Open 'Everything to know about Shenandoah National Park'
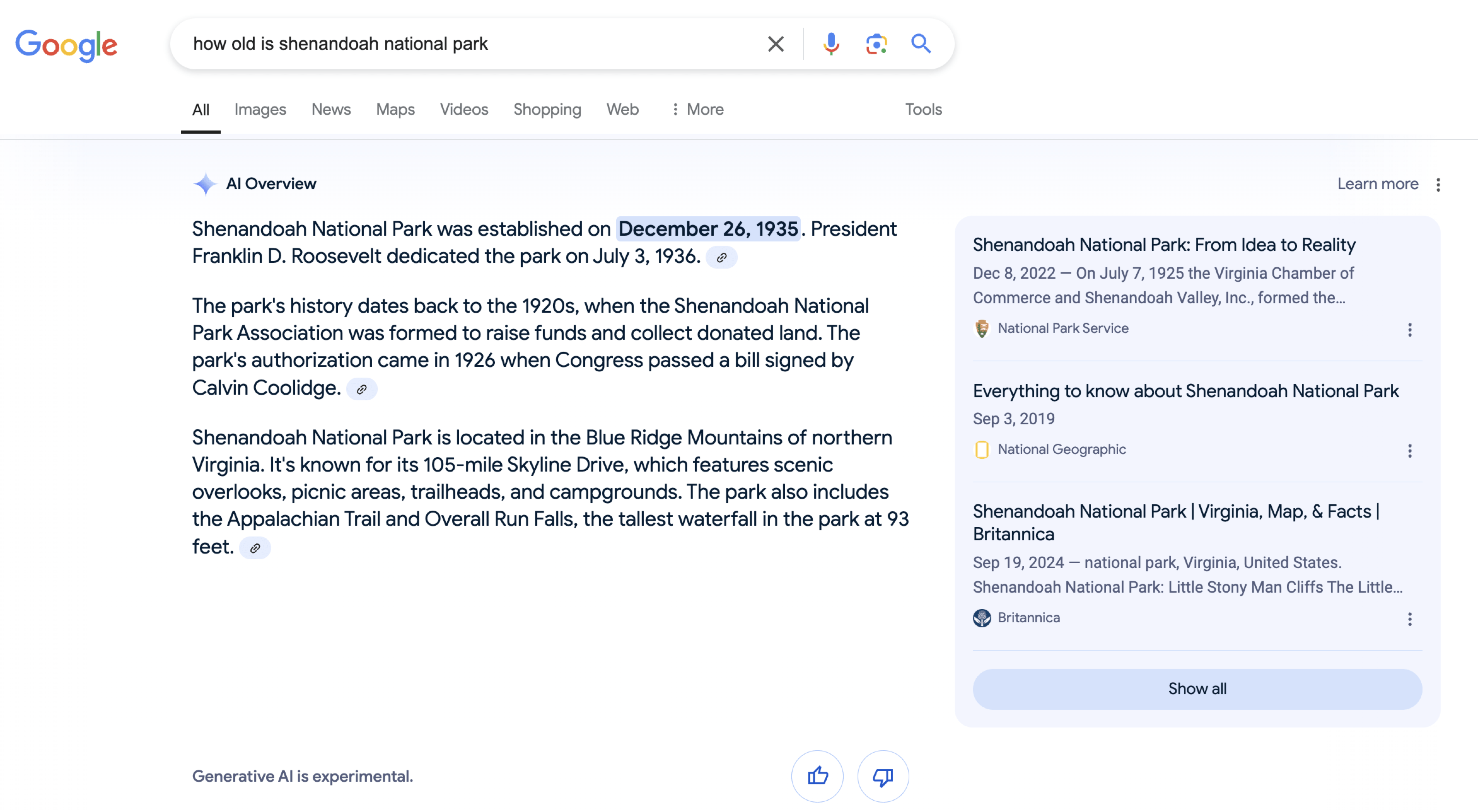The height and width of the screenshot is (812, 1478). [1185, 391]
